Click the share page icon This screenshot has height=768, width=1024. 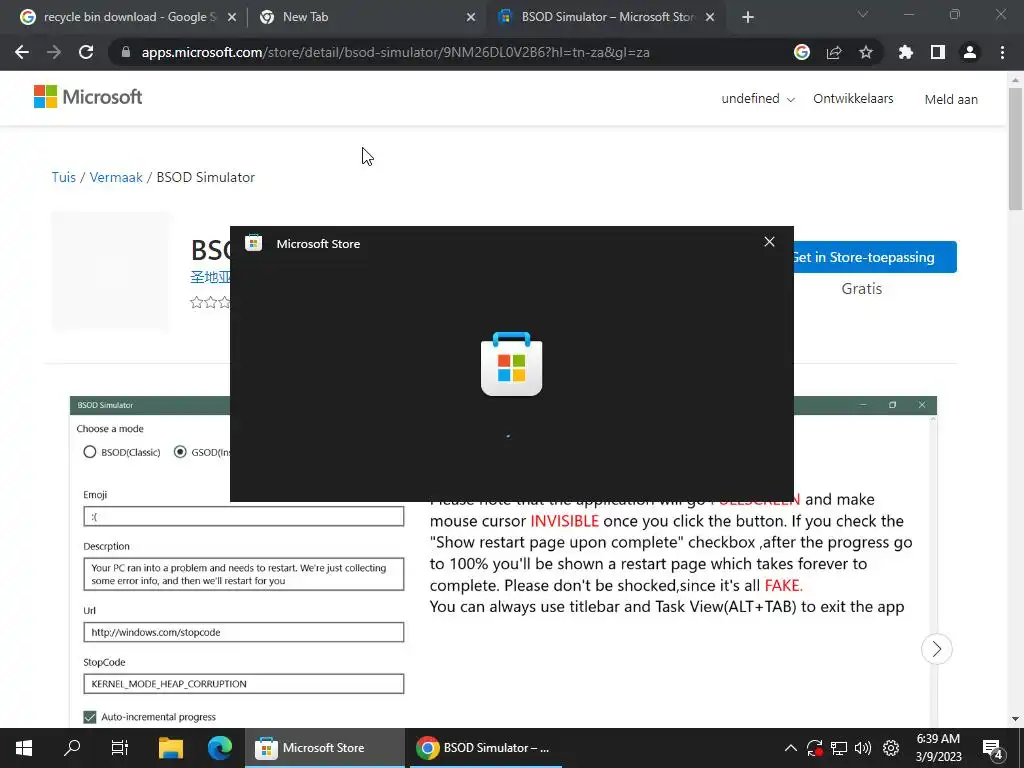click(834, 52)
